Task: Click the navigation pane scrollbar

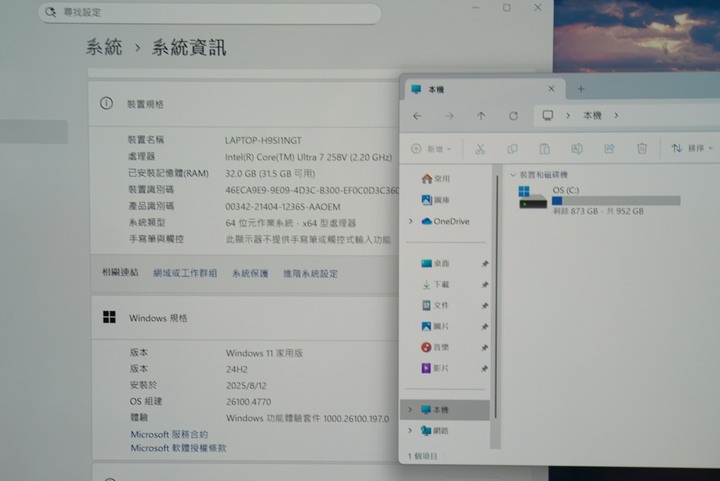Action: click(x=496, y=294)
